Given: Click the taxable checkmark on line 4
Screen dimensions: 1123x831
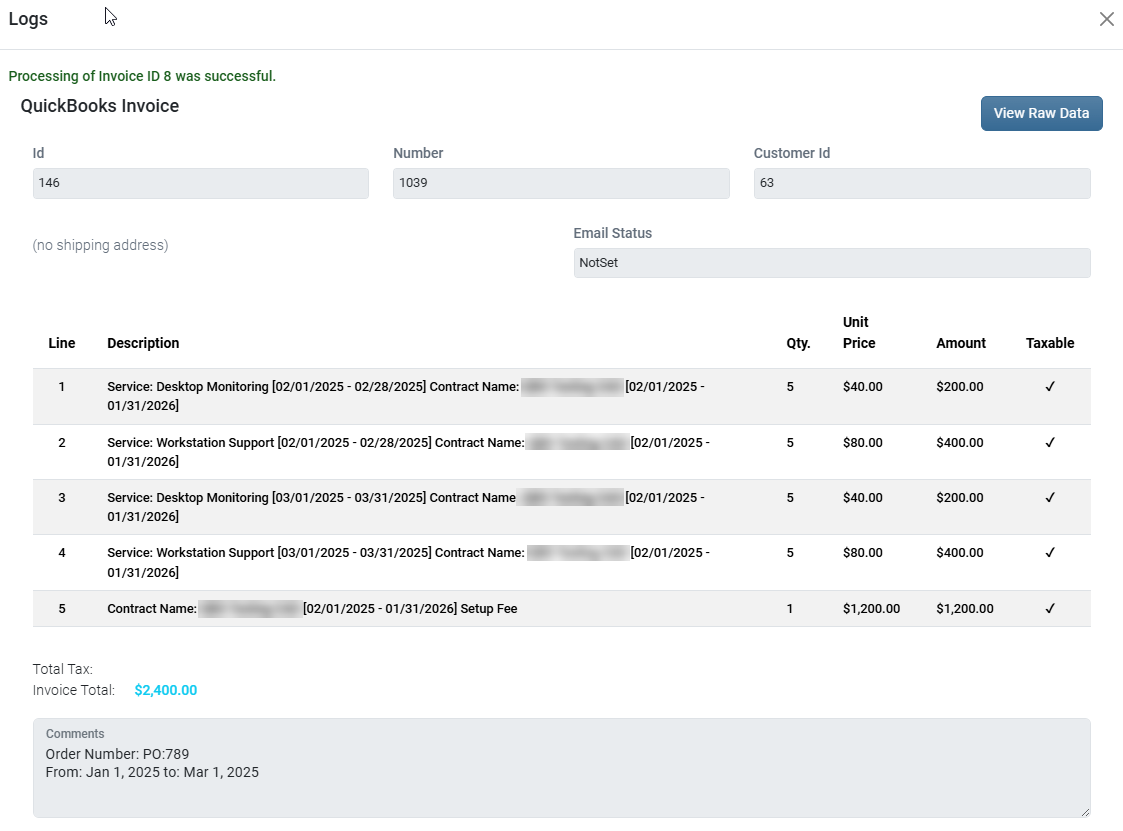Looking at the screenshot, I should [1050, 552].
